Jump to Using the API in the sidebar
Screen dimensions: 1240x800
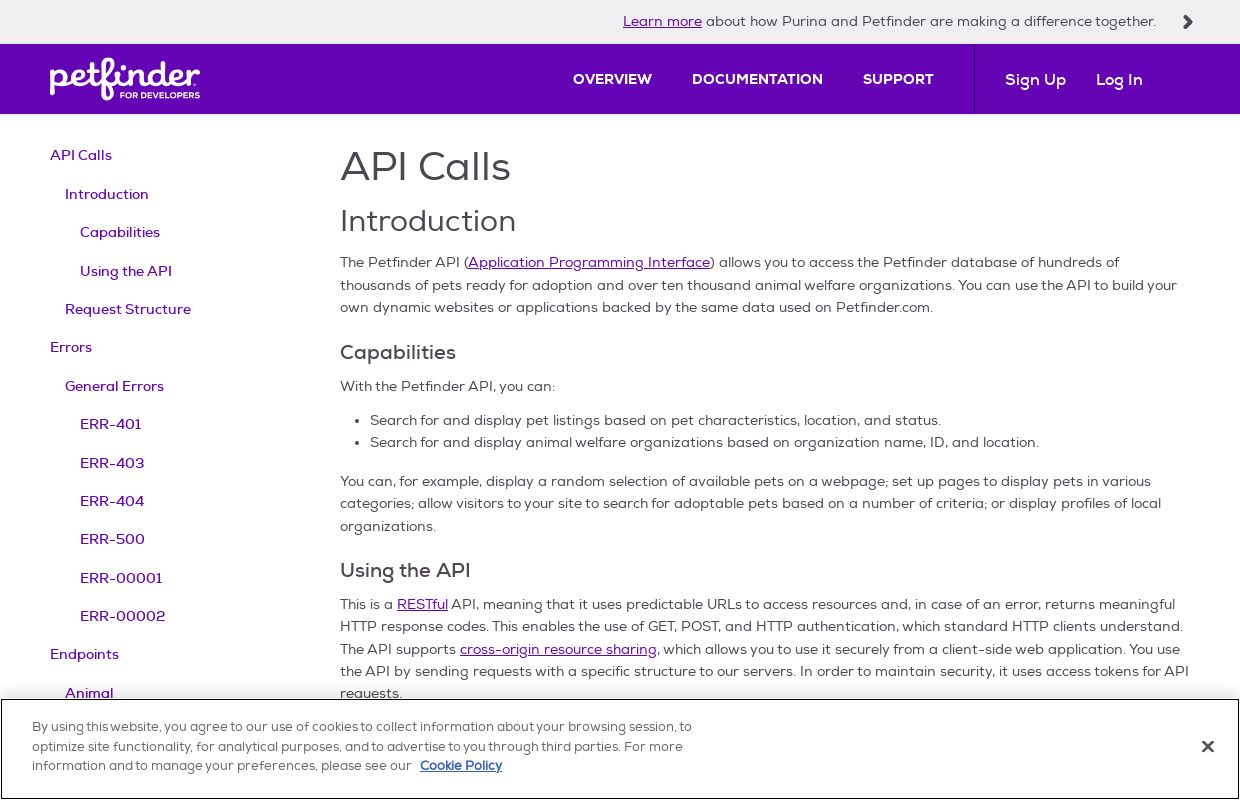point(126,271)
